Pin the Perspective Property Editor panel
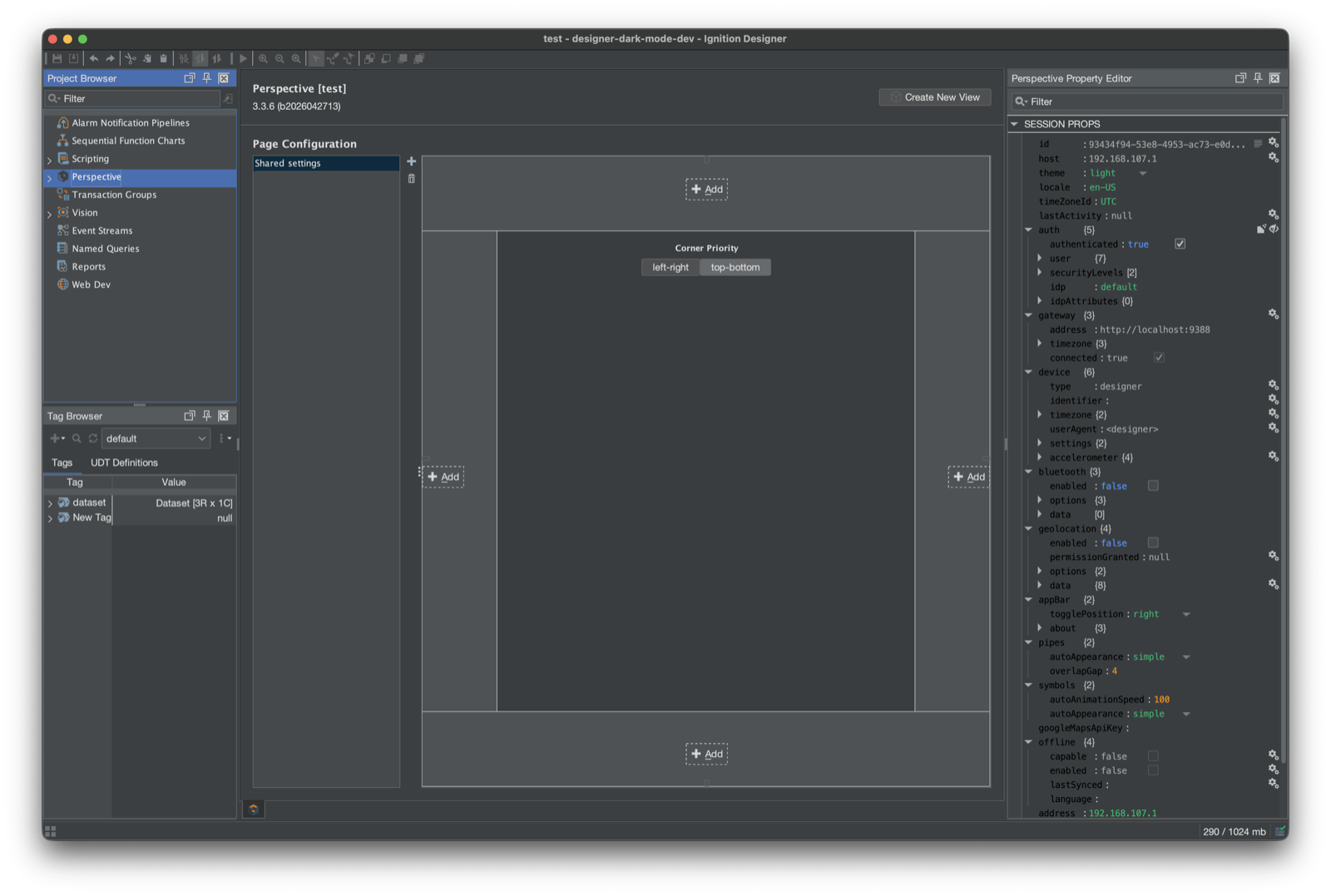Viewport: 1331px width, 896px height. (1258, 78)
